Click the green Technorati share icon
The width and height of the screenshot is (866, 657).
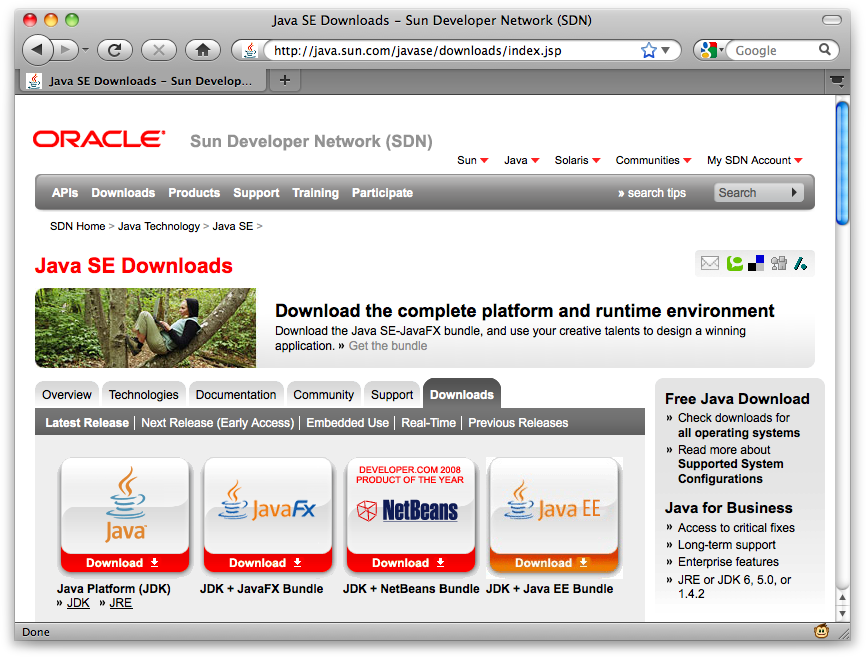point(734,263)
